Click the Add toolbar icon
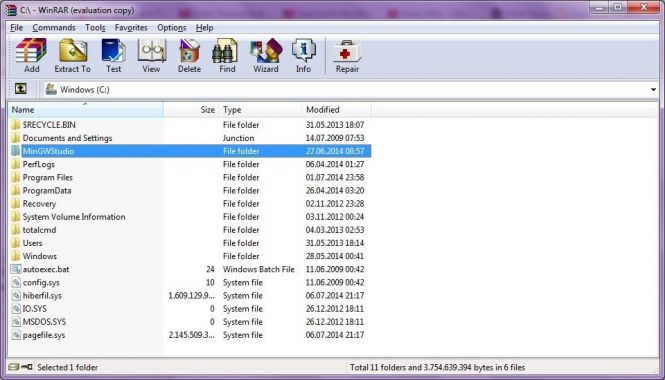Image resolution: width=665 pixels, height=380 pixels. [x=31, y=51]
